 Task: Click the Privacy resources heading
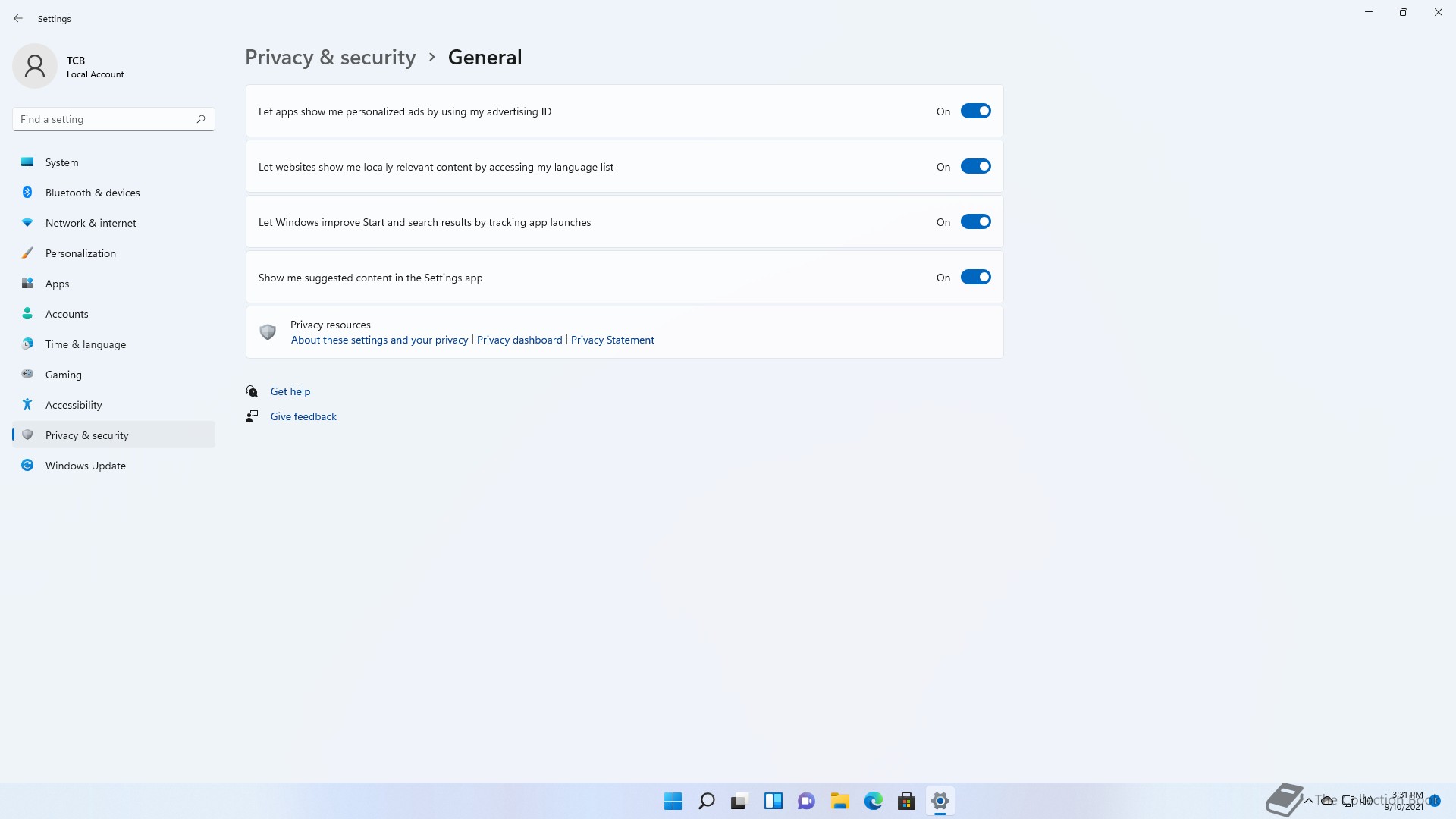click(330, 325)
